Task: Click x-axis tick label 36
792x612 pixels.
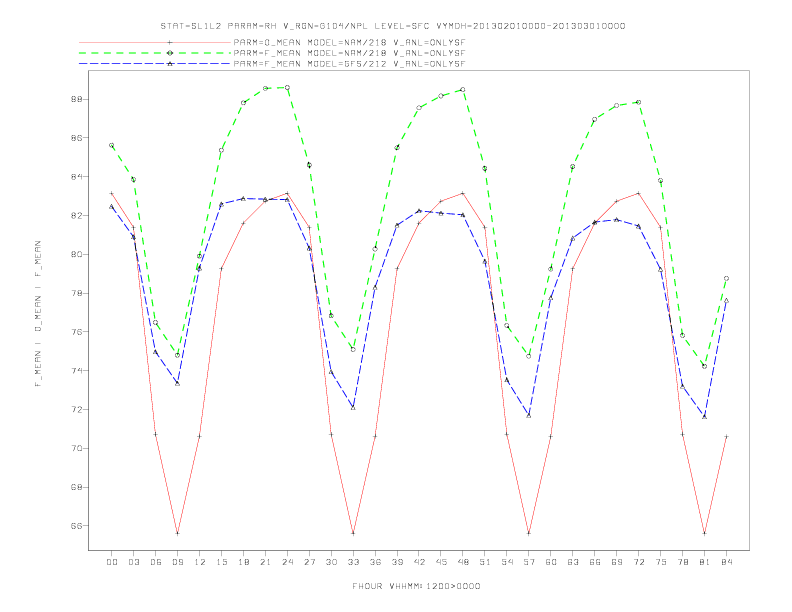Action: click(x=375, y=562)
